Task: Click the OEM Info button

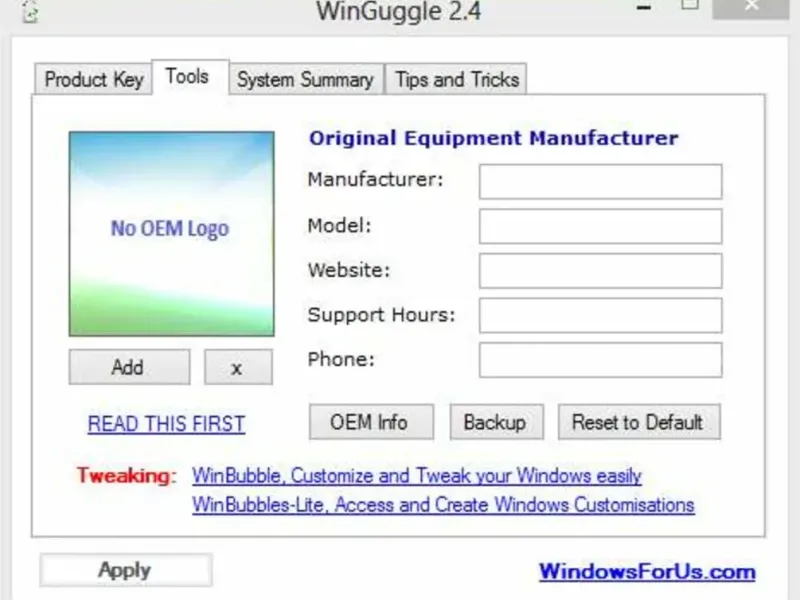Action: coord(371,422)
